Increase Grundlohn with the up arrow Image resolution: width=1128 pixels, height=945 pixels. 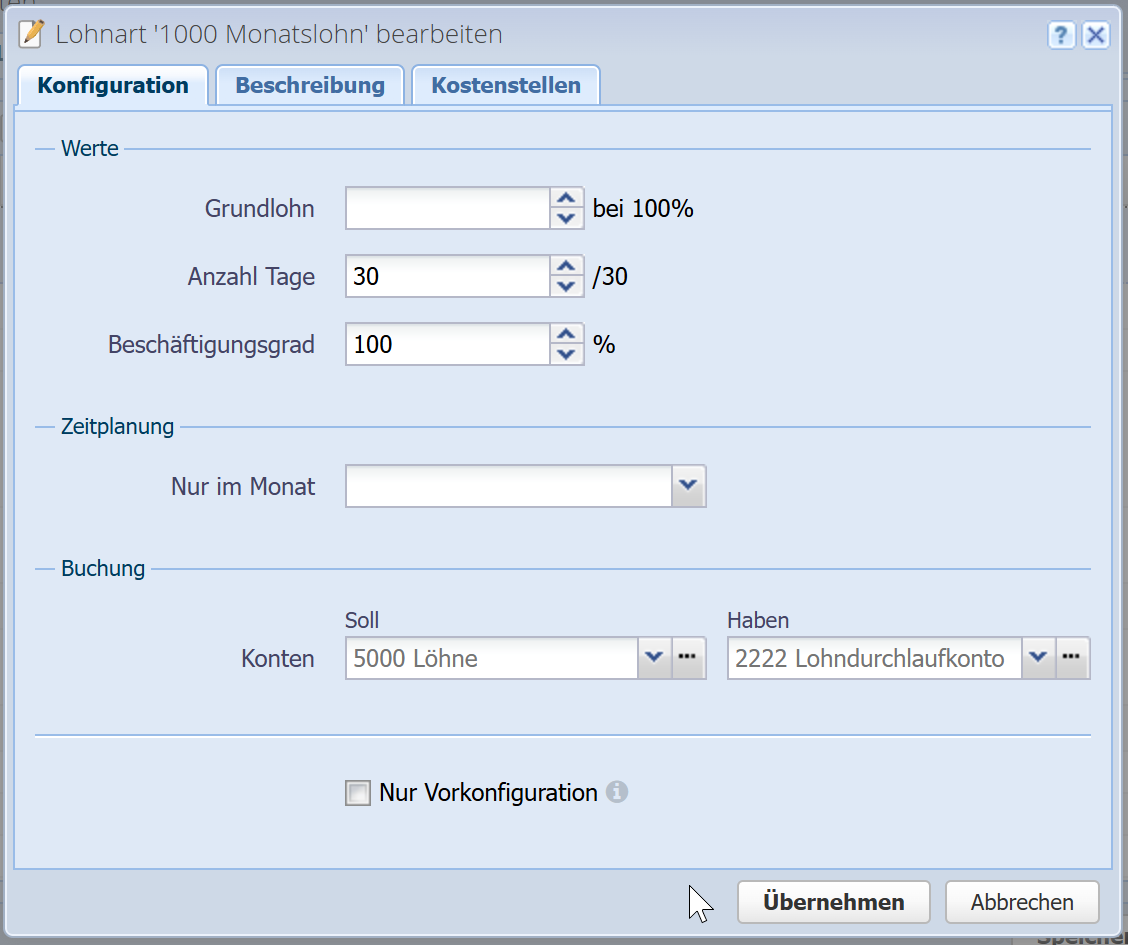click(x=567, y=199)
